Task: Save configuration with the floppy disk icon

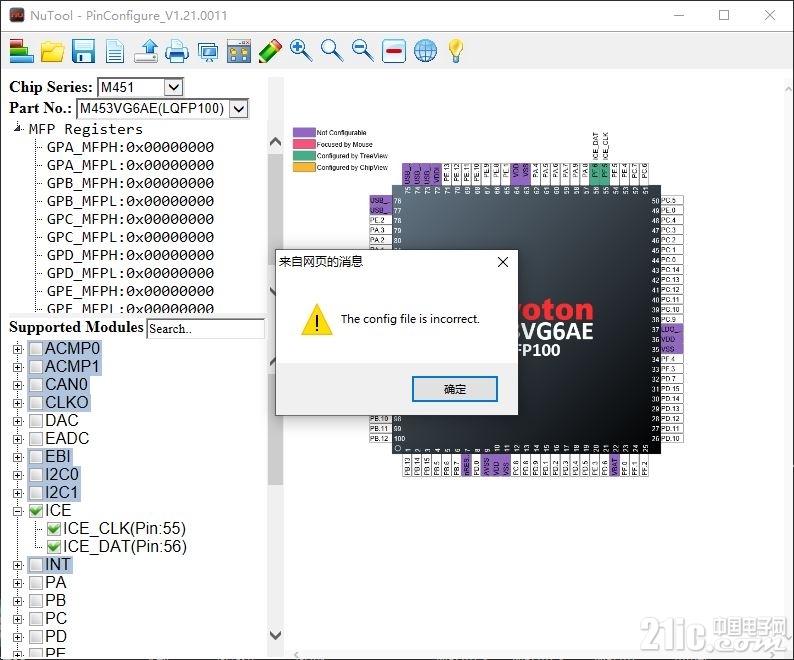Action: 84,51
